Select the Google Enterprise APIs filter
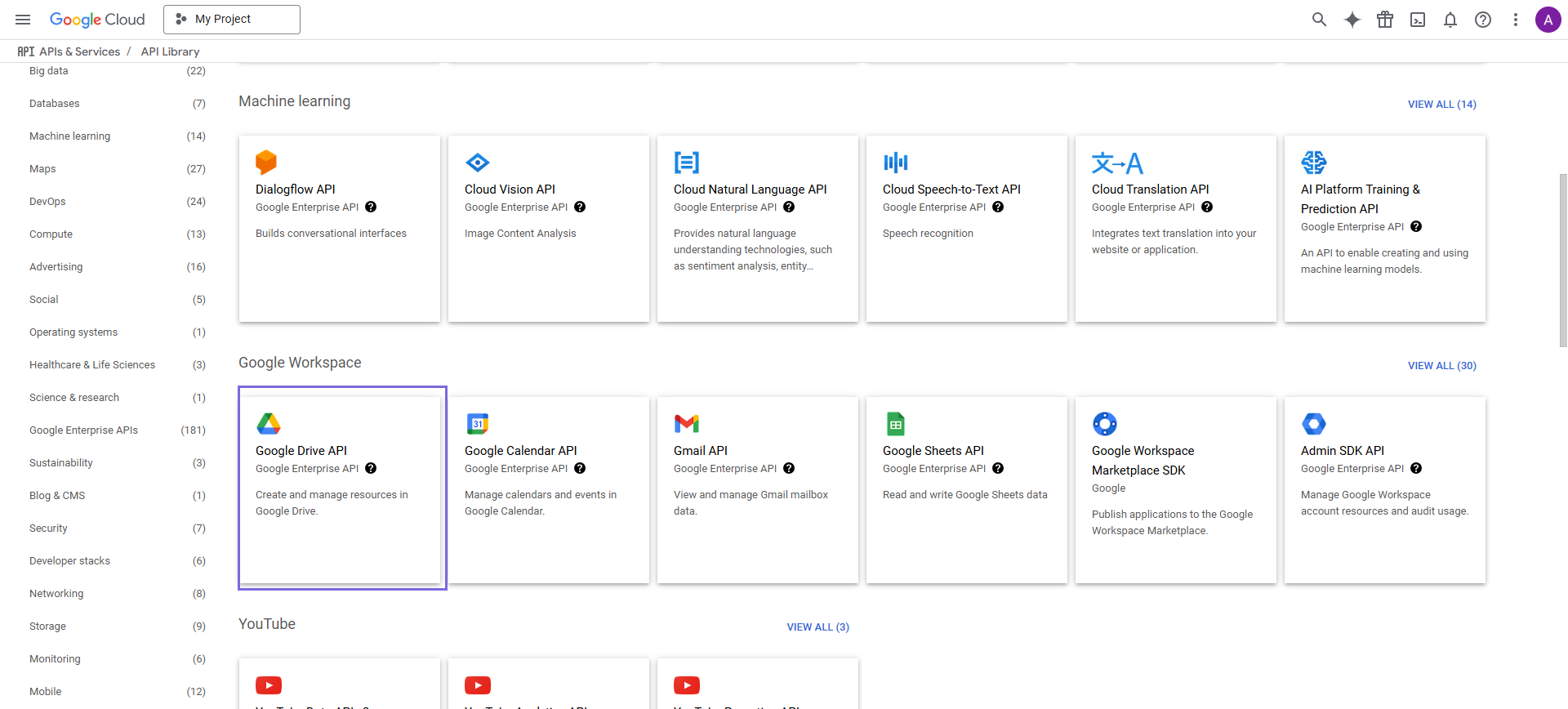This screenshot has height=709, width=1568. (x=83, y=430)
